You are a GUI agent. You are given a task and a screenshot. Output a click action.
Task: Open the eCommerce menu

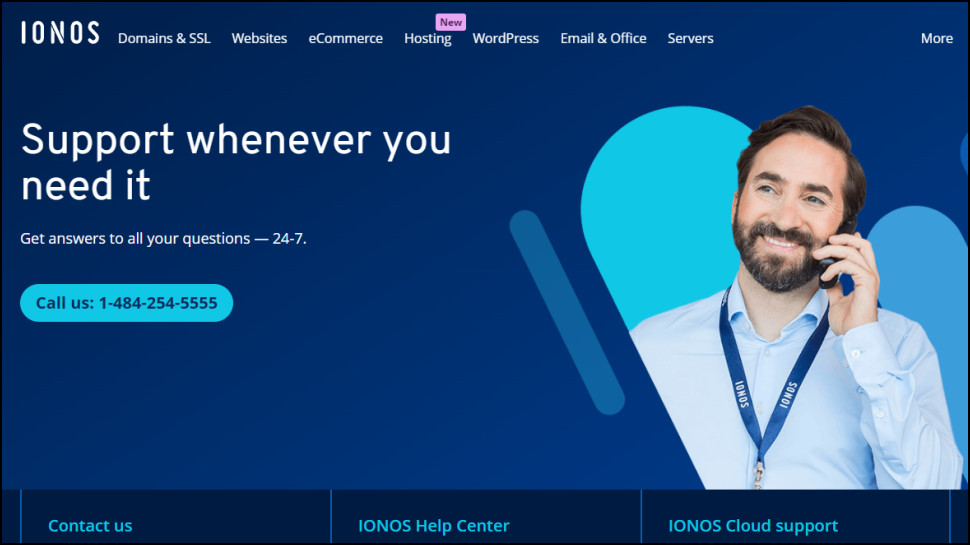point(345,38)
